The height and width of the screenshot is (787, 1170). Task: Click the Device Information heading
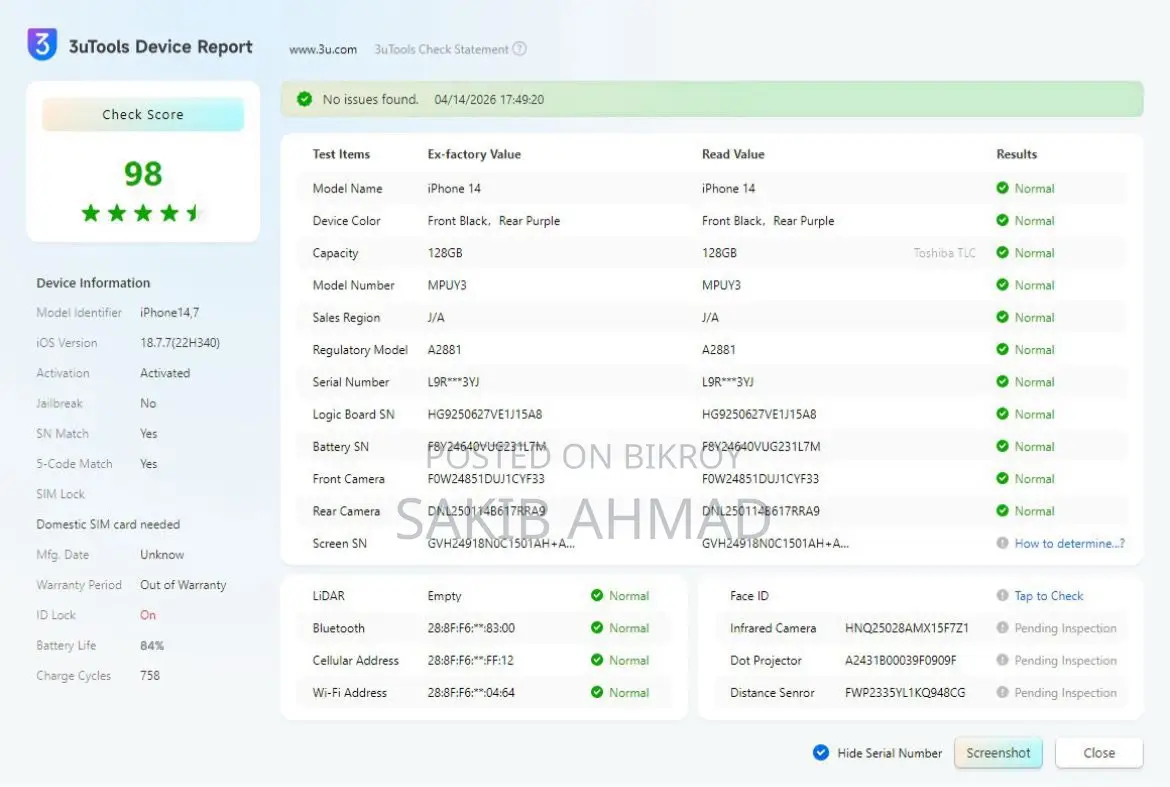93,283
